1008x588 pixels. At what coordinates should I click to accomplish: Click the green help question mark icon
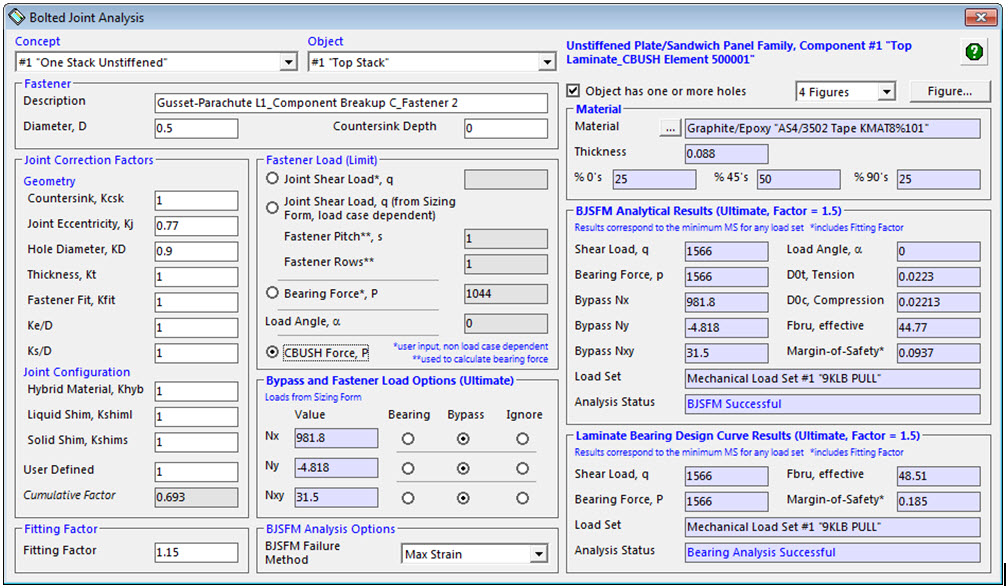click(974, 51)
